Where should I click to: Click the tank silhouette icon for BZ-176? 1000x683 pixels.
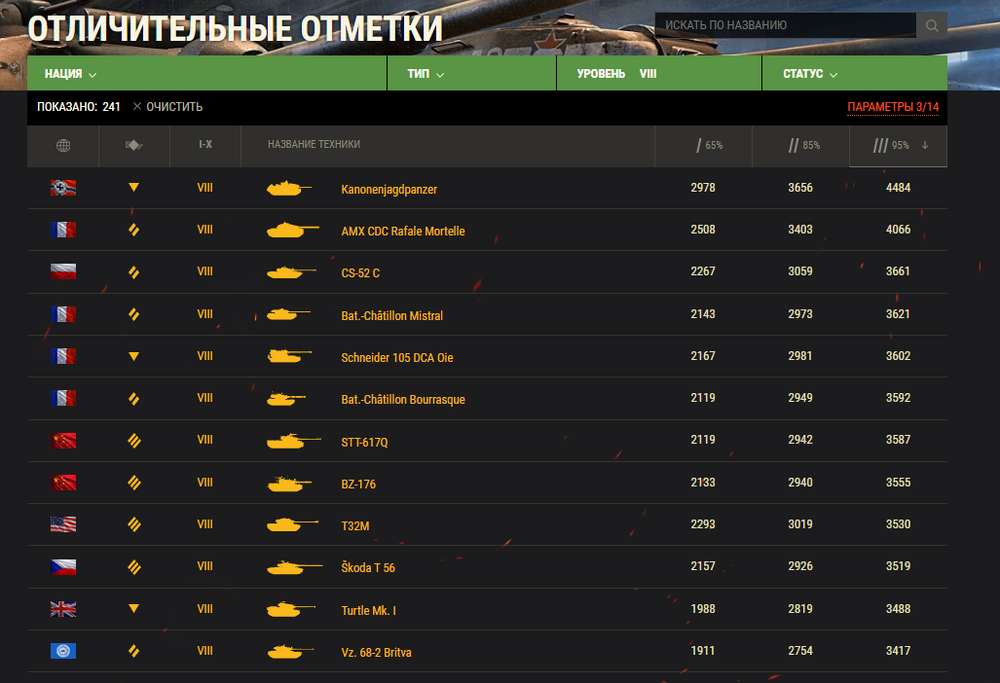point(289,484)
